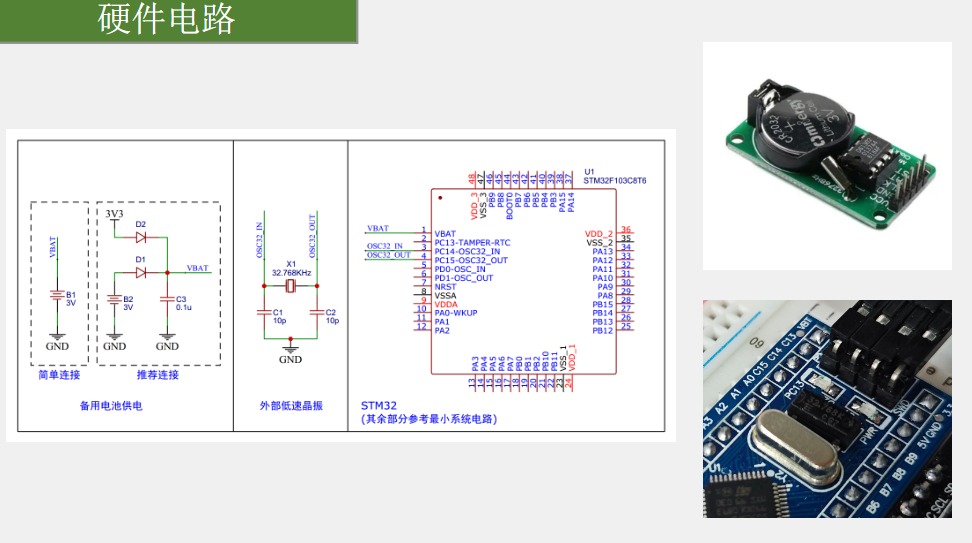Click the VSSA pin label
This screenshot has height=543, width=972.
pyautogui.click(x=445, y=296)
